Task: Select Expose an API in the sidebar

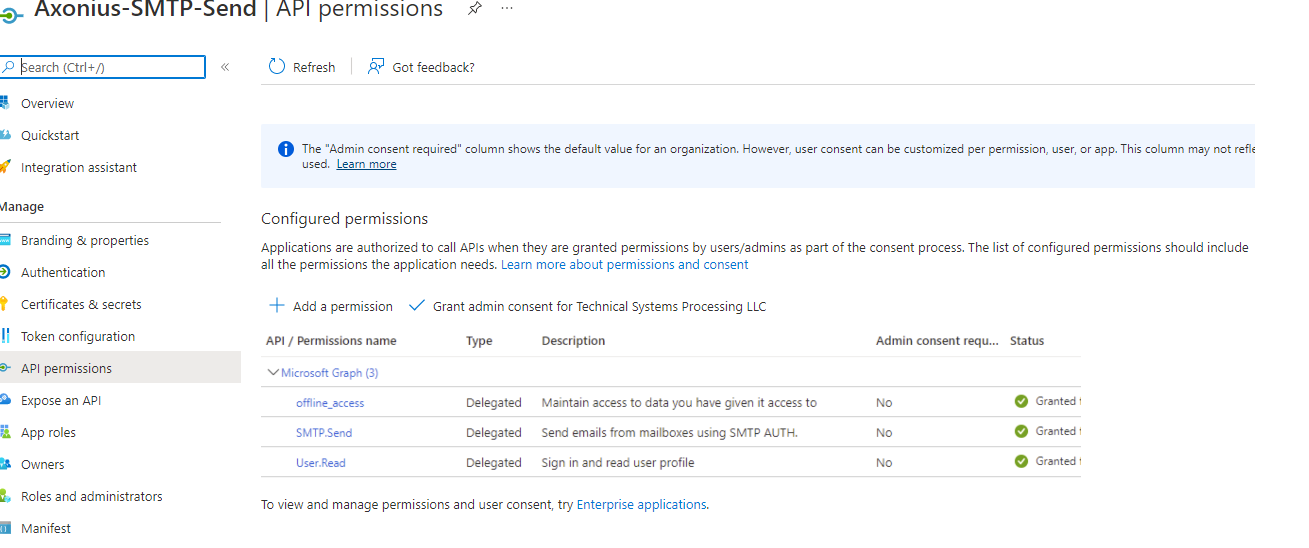Action: (61, 400)
